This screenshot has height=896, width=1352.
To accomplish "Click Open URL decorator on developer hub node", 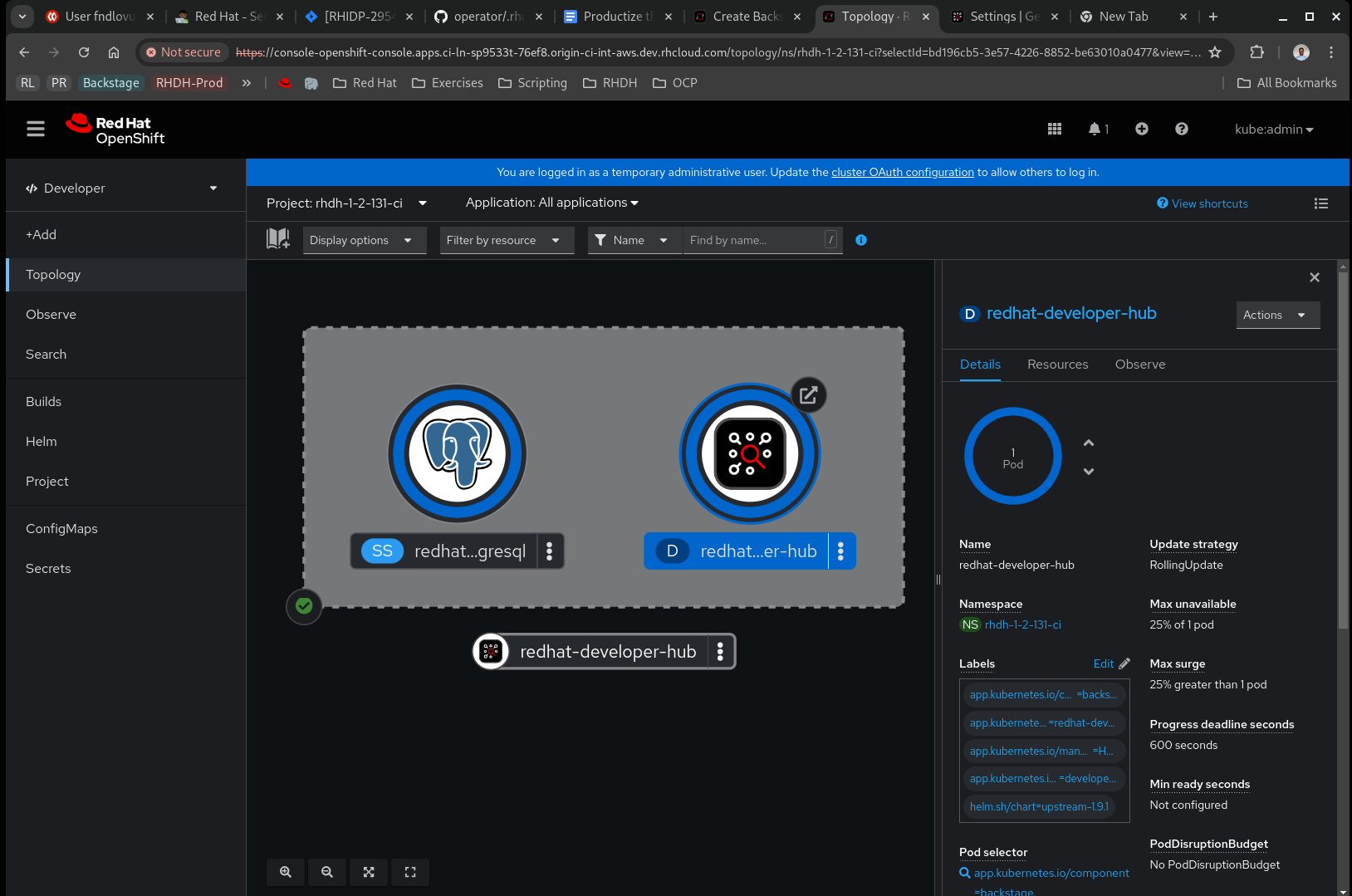I will (808, 395).
